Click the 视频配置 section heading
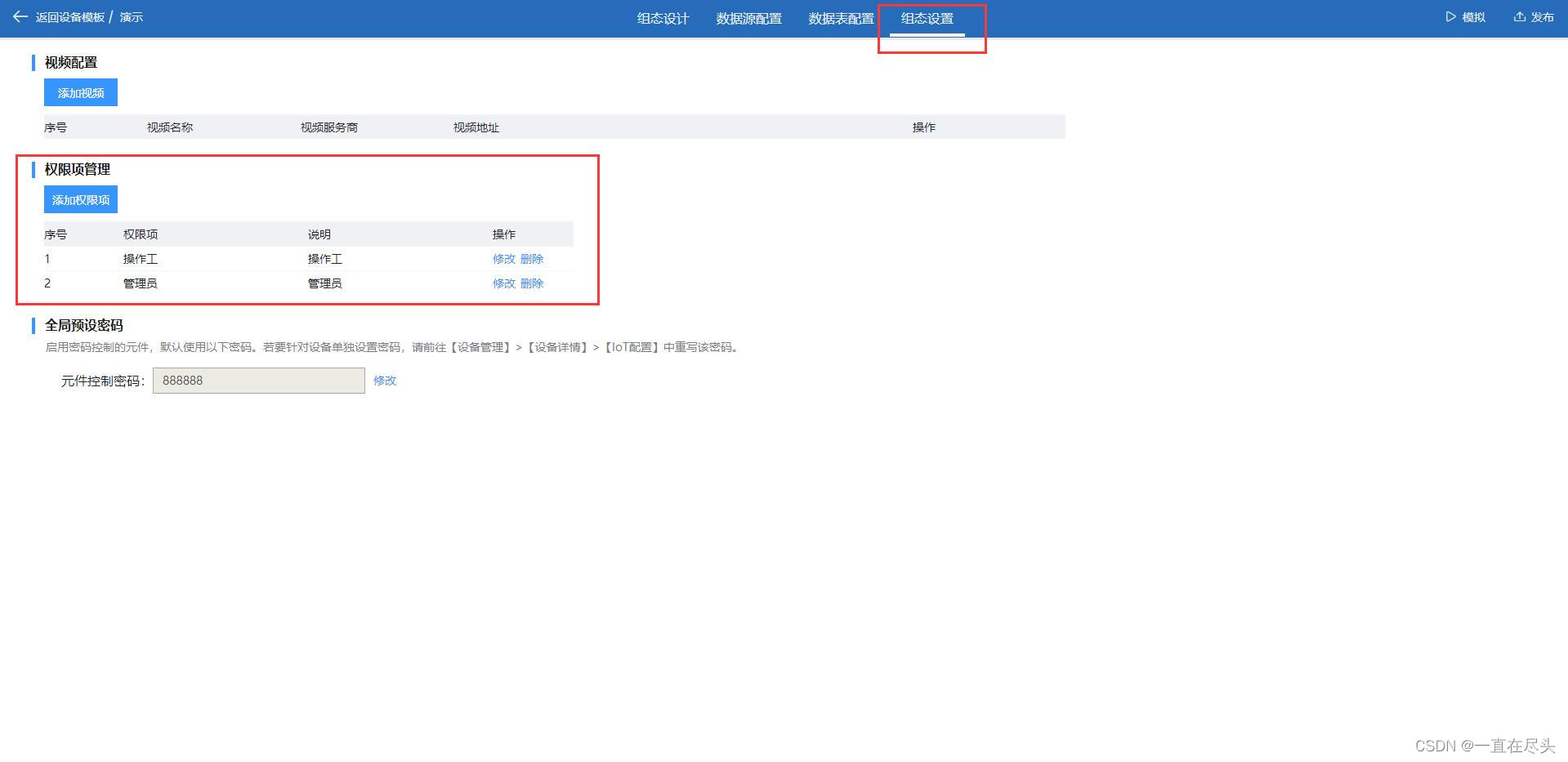 click(x=71, y=62)
